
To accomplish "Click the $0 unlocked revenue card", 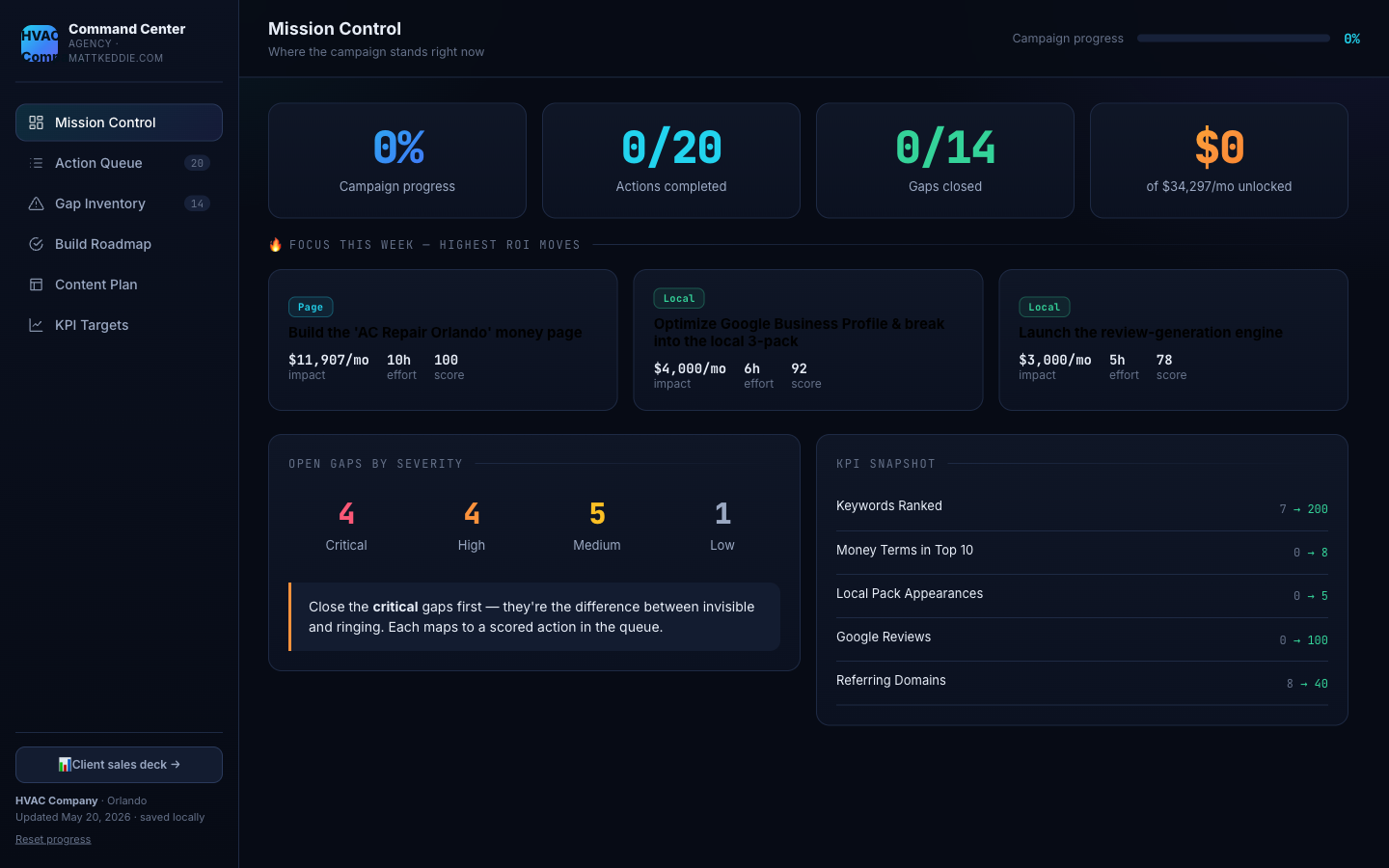I will 1219,160.
